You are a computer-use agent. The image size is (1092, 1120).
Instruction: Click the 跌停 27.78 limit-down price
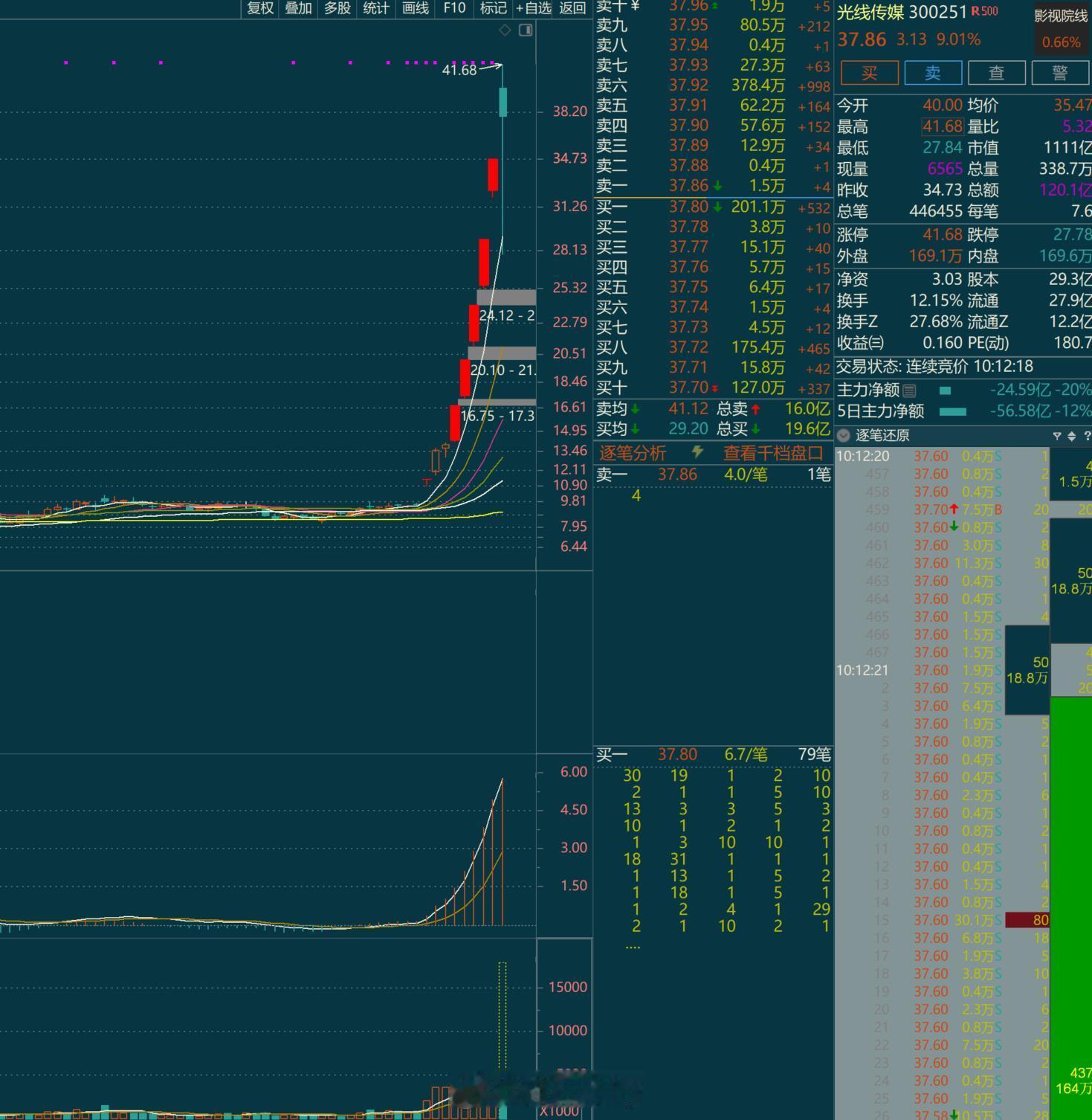click(1073, 234)
